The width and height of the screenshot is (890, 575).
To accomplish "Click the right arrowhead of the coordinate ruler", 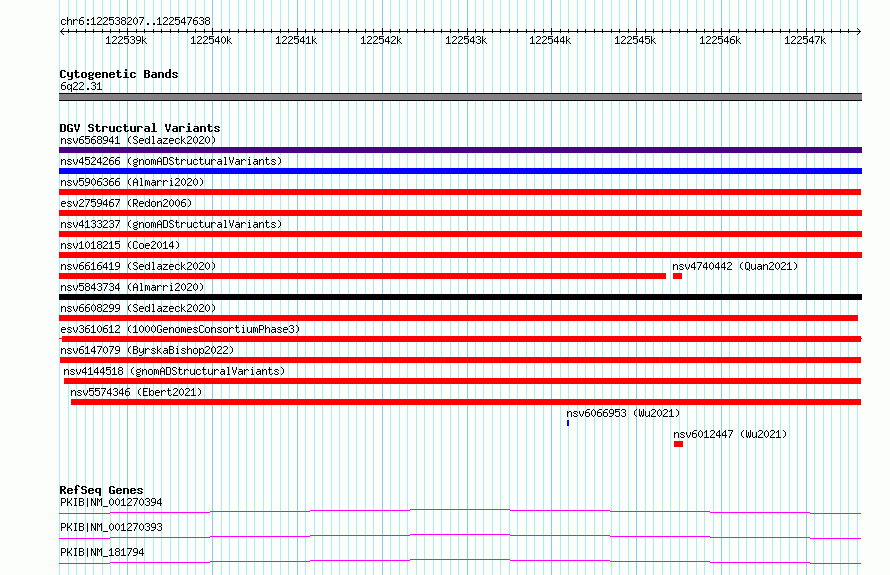I will coord(859,31).
